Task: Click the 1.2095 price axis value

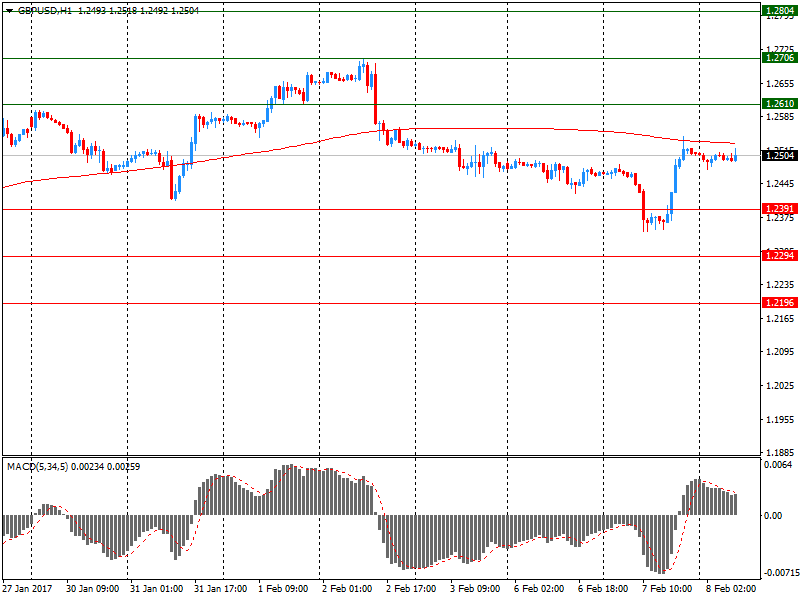Action: (x=781, y=352)
